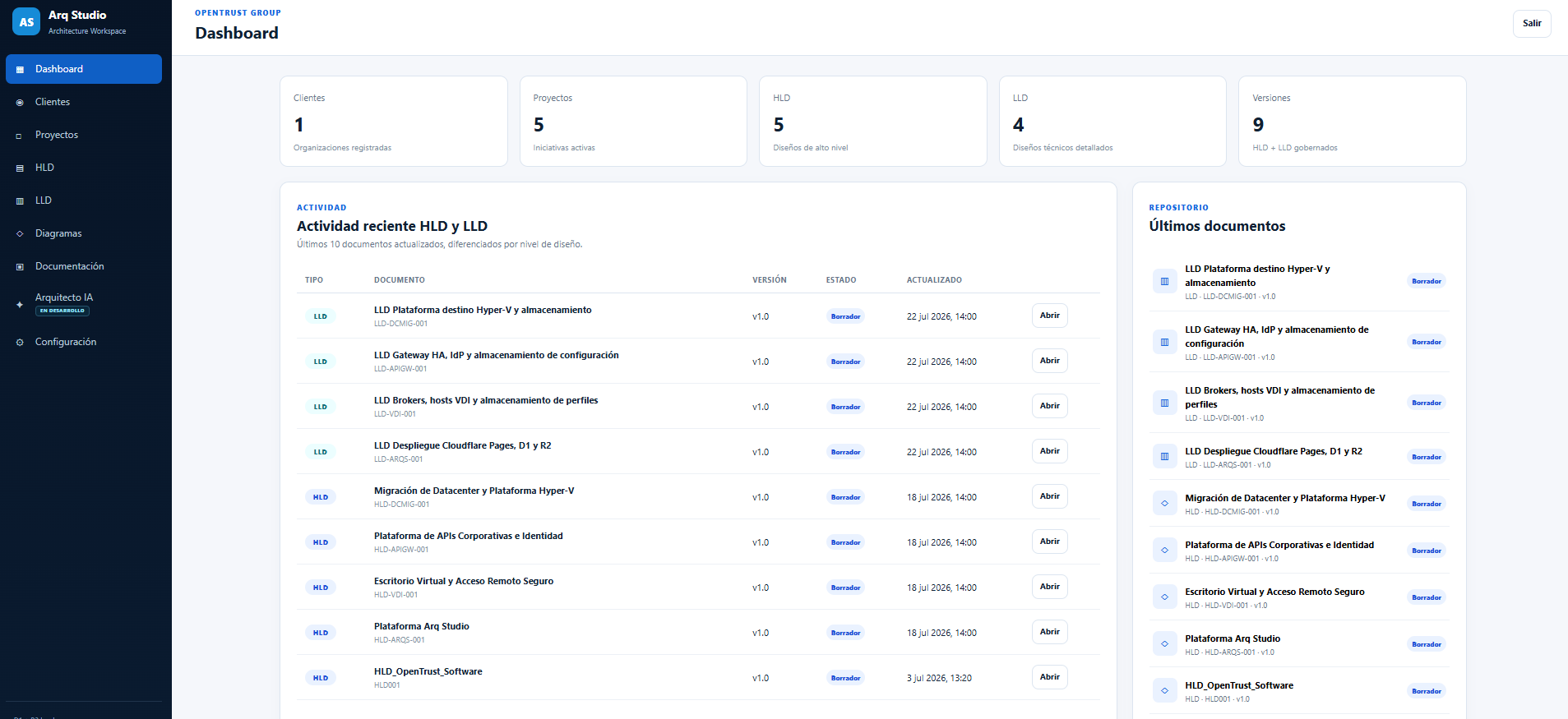
Task: Click diamond icon for HLD_OpenTrust_Software repository item
Action: coord(1164,691)
